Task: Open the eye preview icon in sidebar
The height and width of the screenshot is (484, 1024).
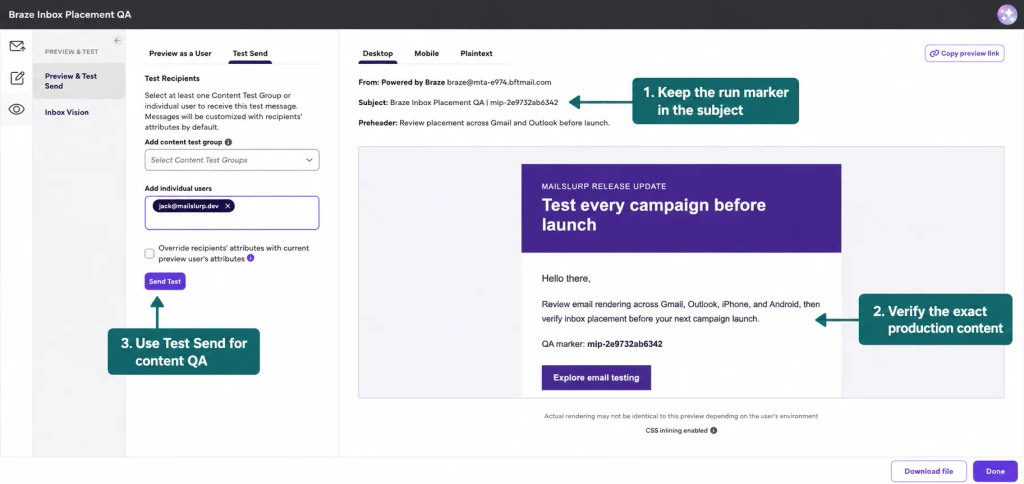Action: [x=17, y=109]
